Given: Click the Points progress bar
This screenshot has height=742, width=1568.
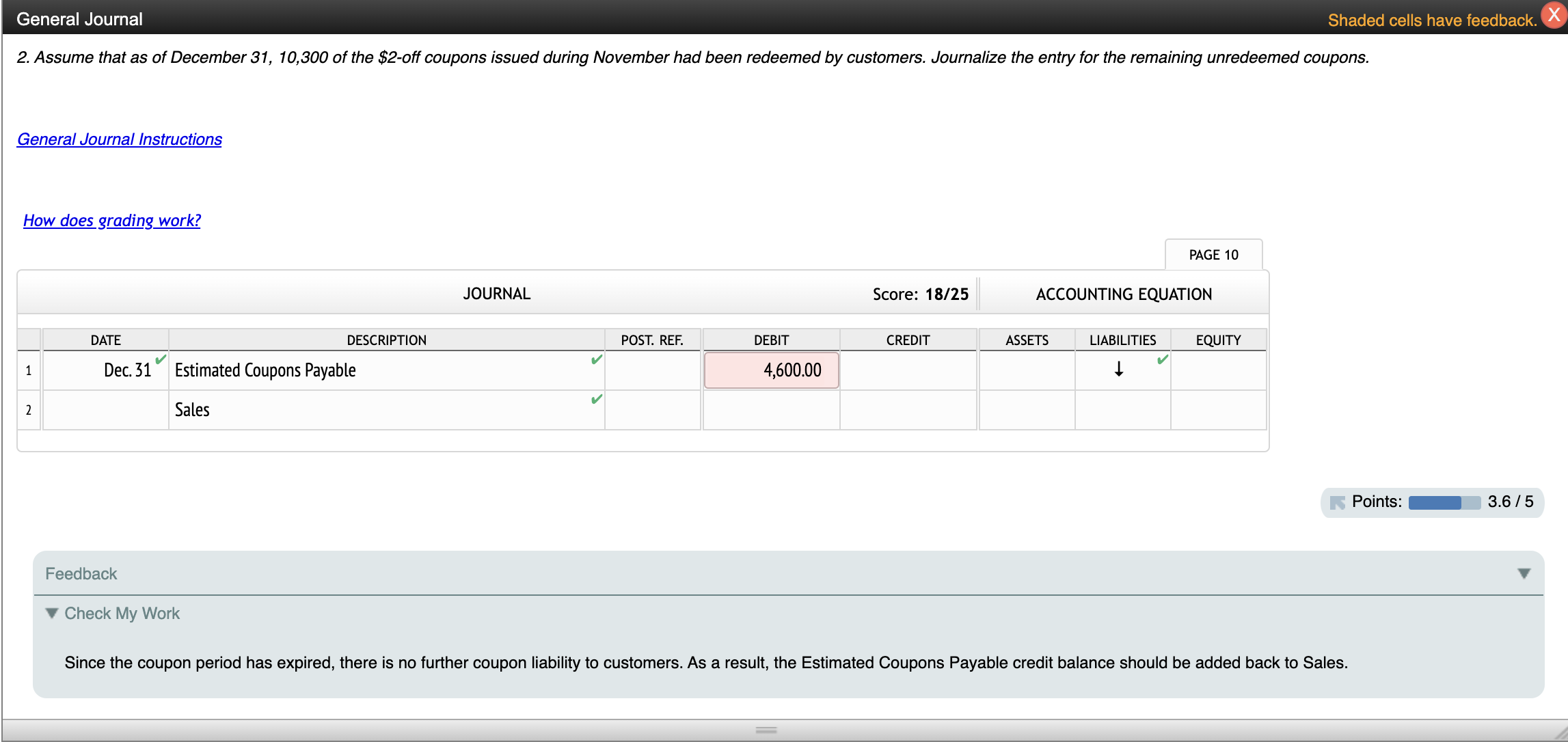Looking at the screenshot, I should (1444, 503).
